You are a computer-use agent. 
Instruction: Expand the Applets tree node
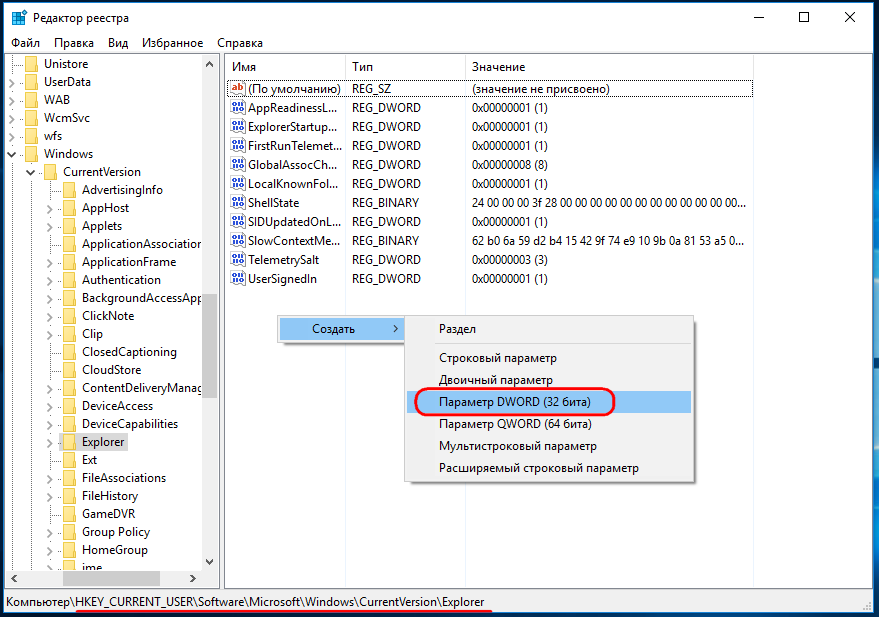pos(49,226)
